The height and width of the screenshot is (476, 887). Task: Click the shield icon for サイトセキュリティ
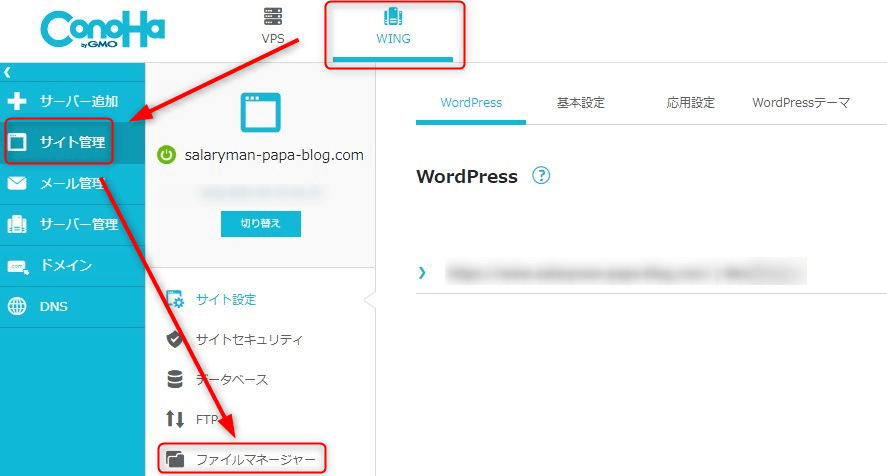[175, 339]
